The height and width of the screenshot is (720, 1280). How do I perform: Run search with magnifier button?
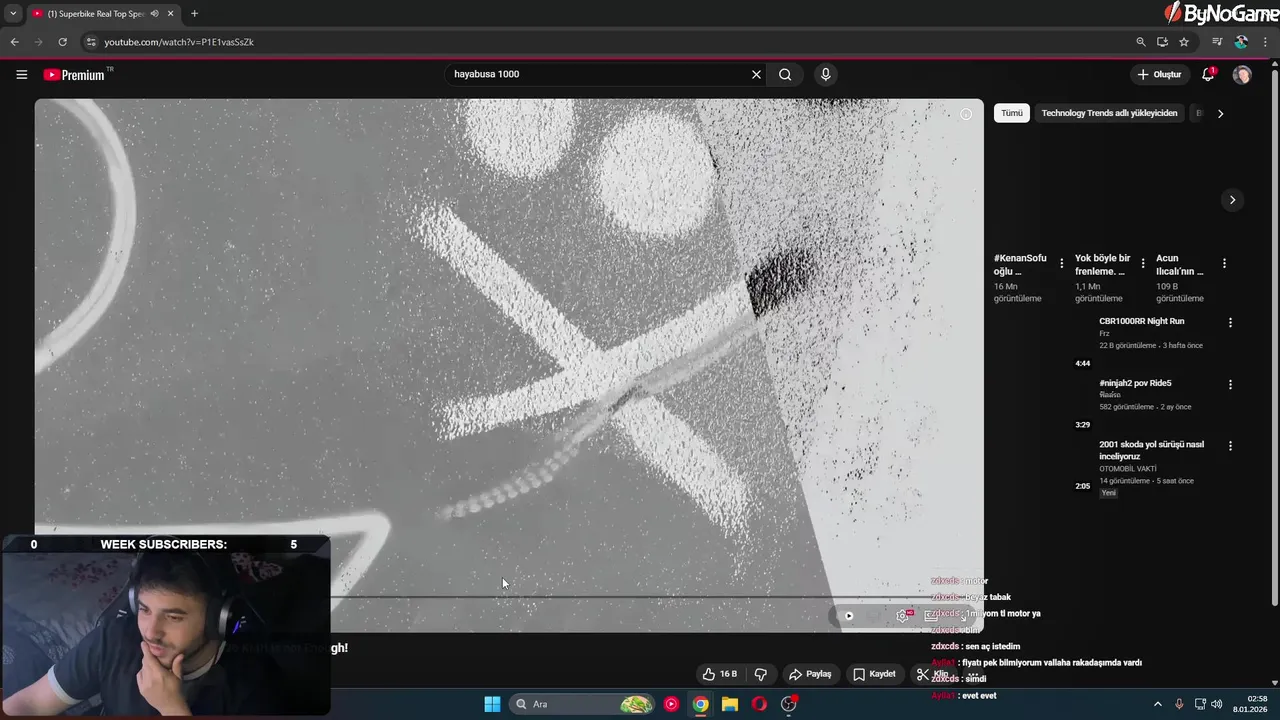click(785, 74)
